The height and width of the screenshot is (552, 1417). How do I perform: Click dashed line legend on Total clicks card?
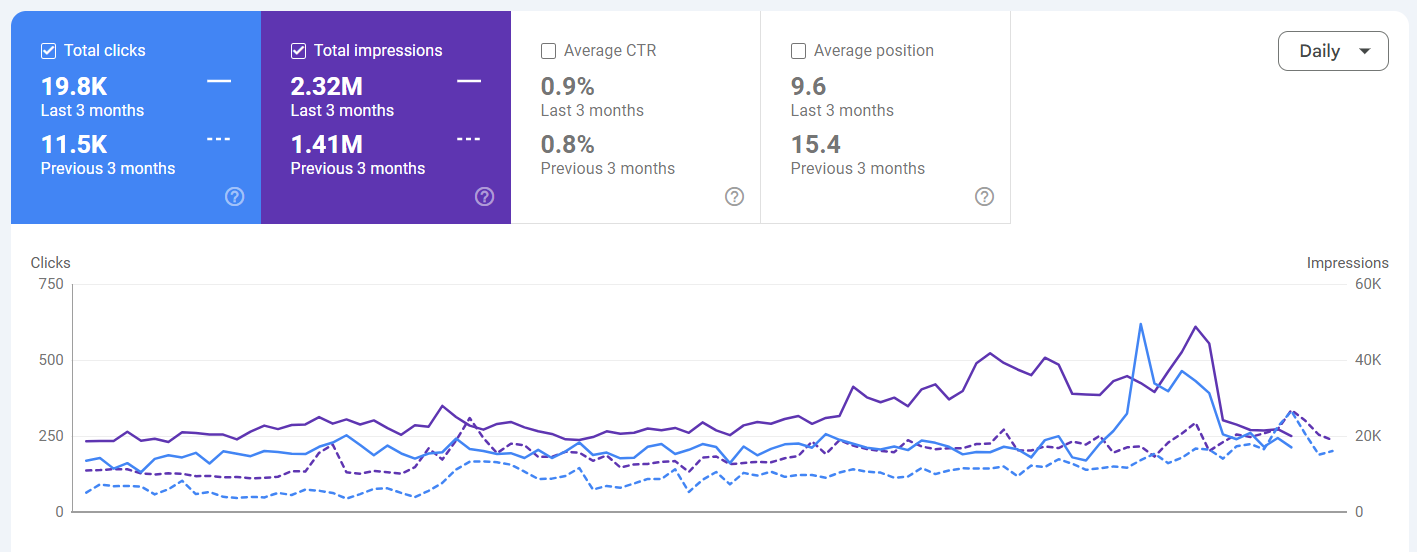[219, 139]
